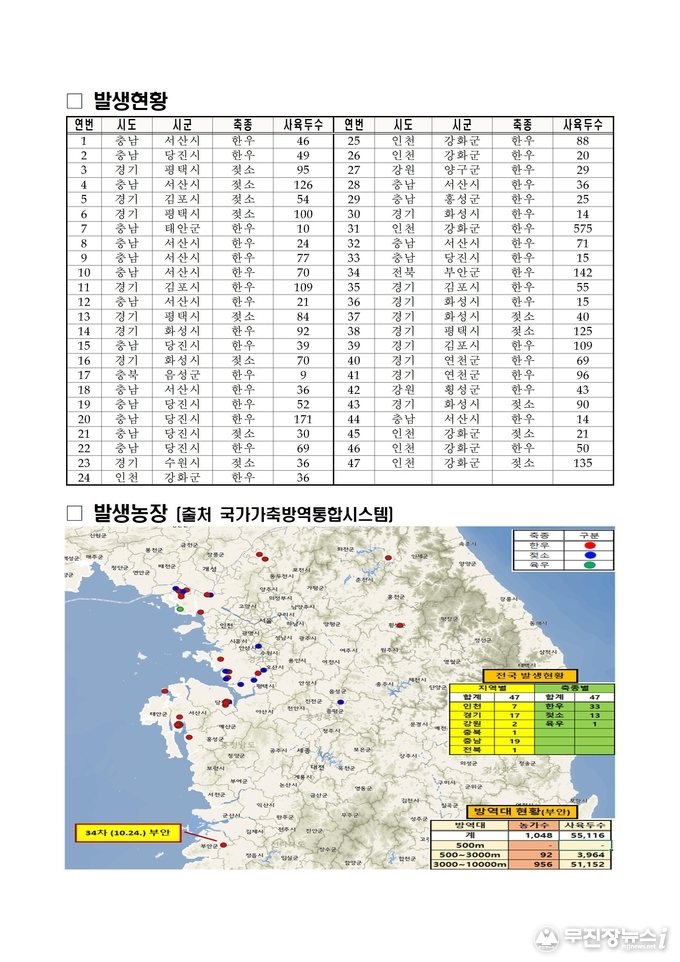Select herd size 142 in row 34
The image size is (680, 962).
point(582,272)
